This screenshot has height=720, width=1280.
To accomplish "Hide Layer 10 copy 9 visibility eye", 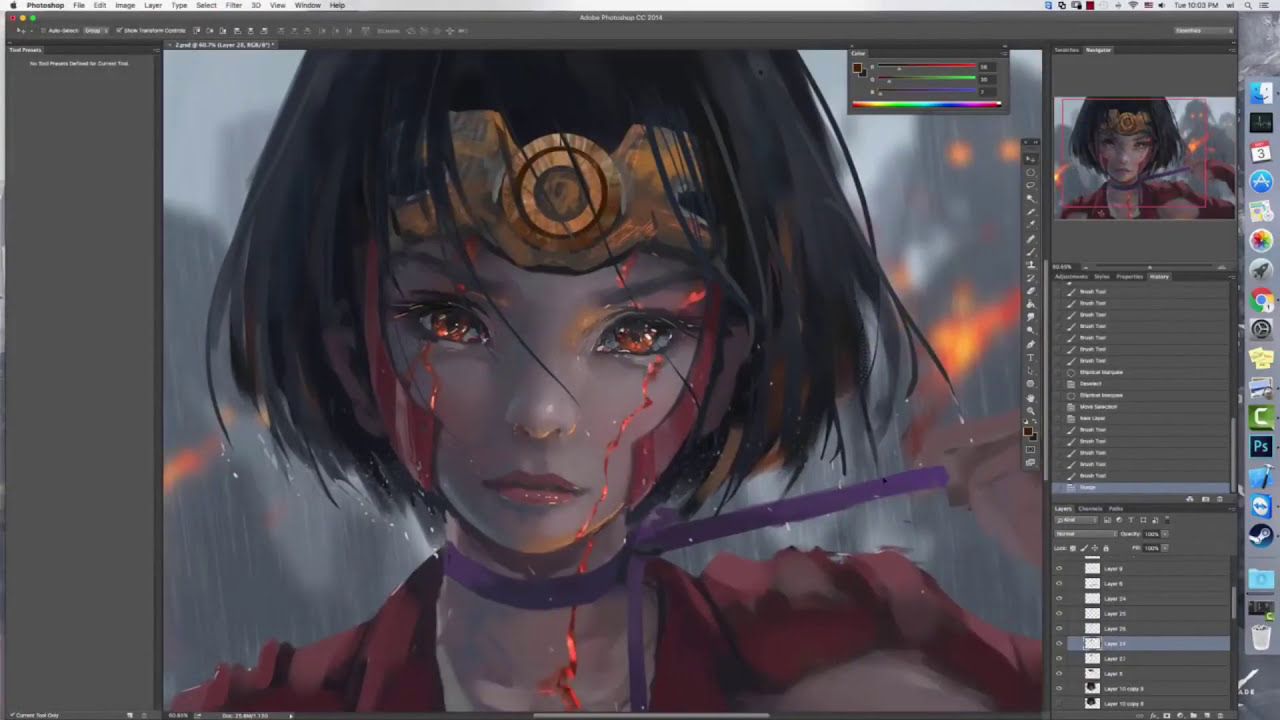I will click(x=1059, y=688).
